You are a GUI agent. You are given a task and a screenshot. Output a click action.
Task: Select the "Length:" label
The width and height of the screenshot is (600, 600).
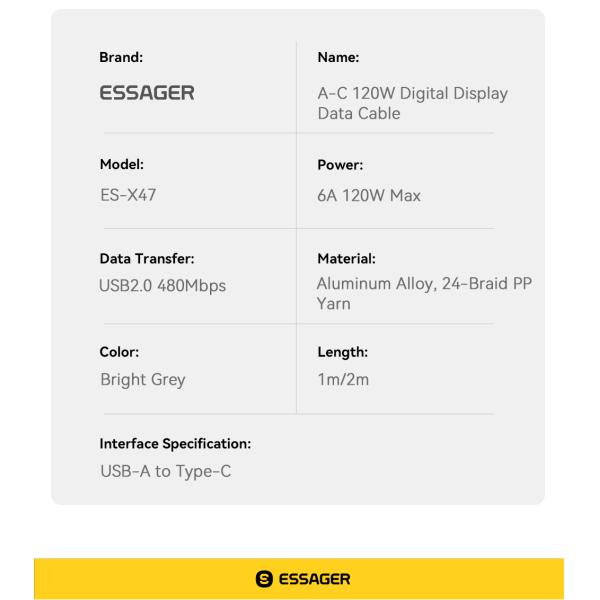tap(340, 350)
